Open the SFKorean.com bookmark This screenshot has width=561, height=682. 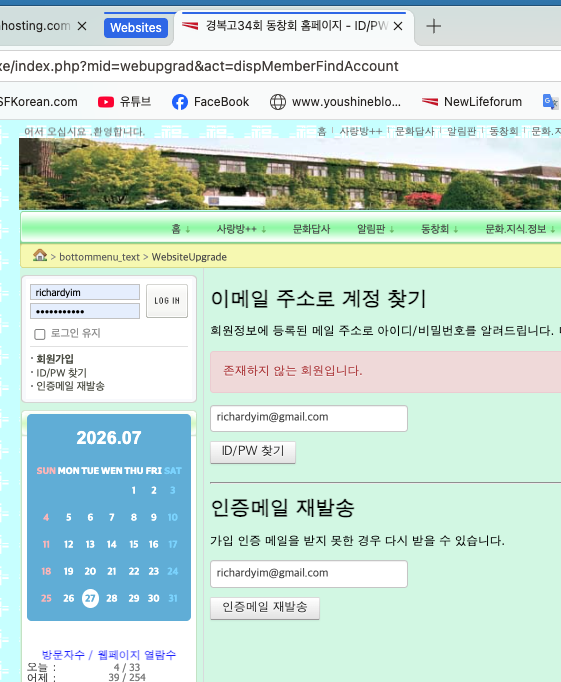pos(38,102)
